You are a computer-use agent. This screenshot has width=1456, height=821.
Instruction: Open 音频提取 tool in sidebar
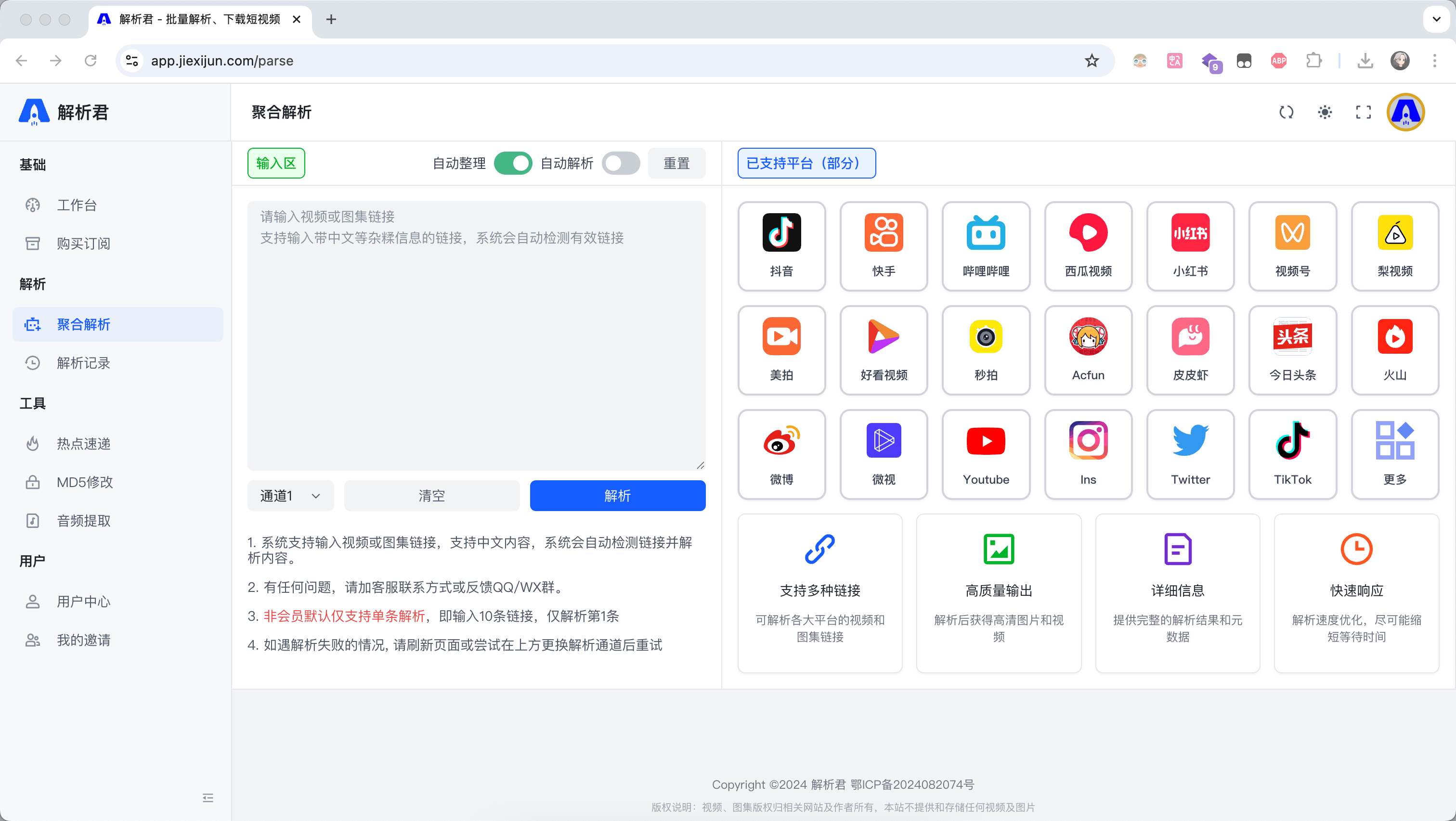(117, 520)
